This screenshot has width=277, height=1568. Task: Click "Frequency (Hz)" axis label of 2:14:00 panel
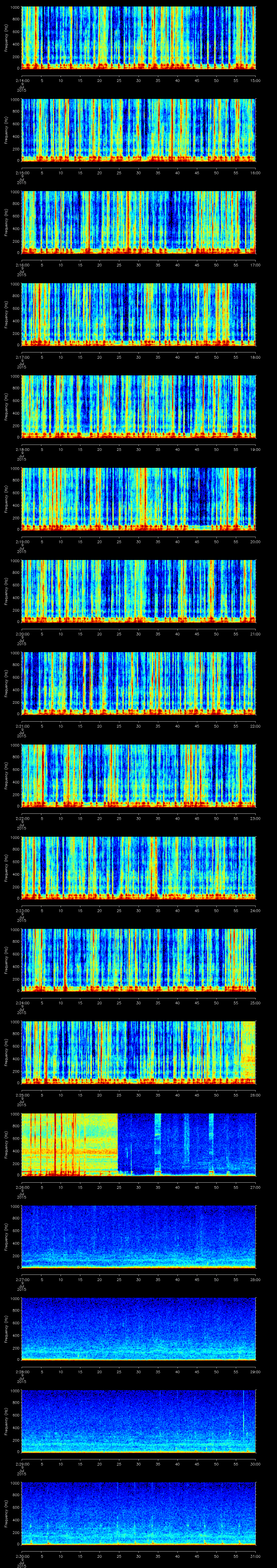(6, 38)
